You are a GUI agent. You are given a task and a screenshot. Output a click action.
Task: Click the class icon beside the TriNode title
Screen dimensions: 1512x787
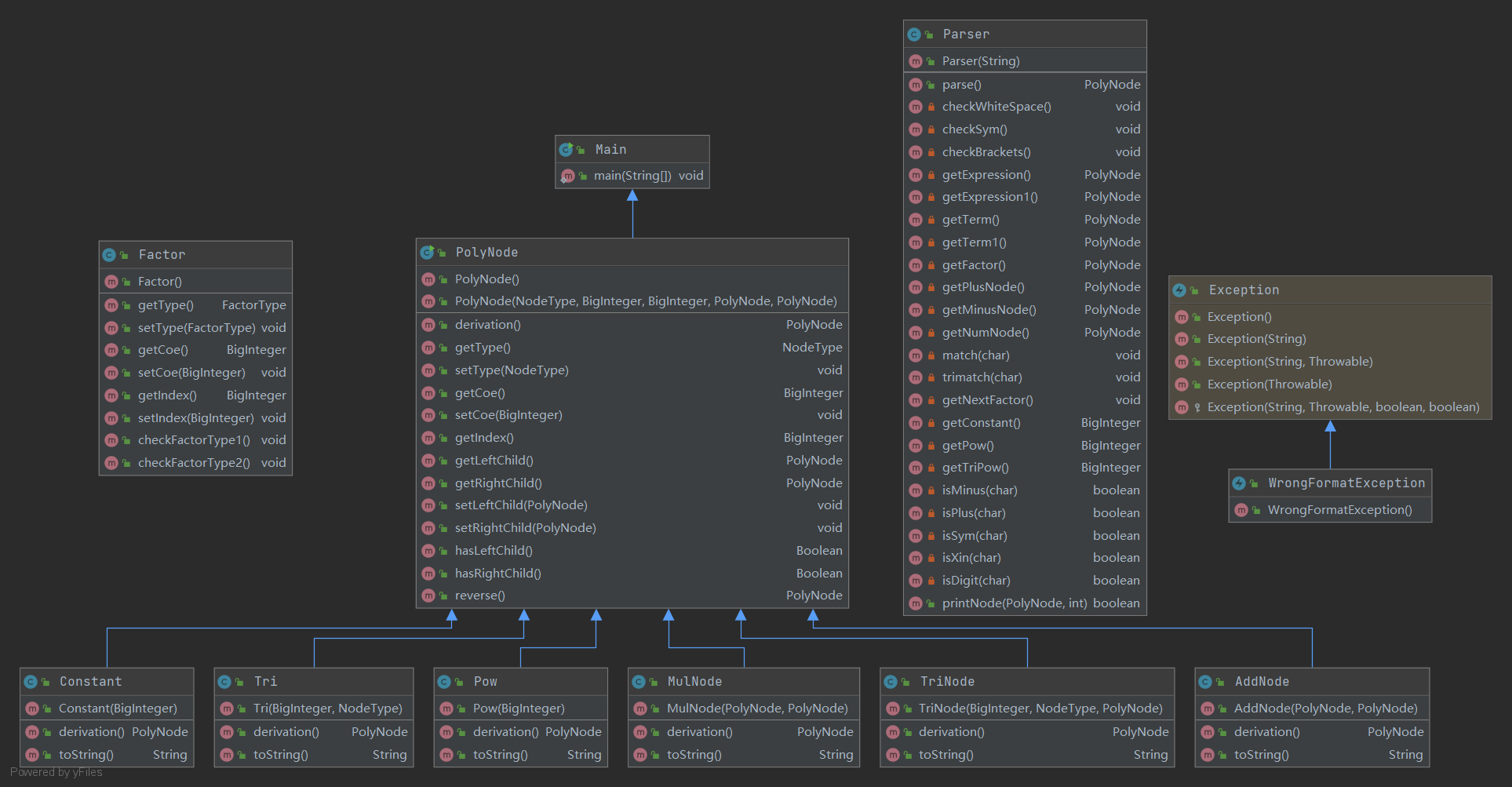tap(891, 682)
